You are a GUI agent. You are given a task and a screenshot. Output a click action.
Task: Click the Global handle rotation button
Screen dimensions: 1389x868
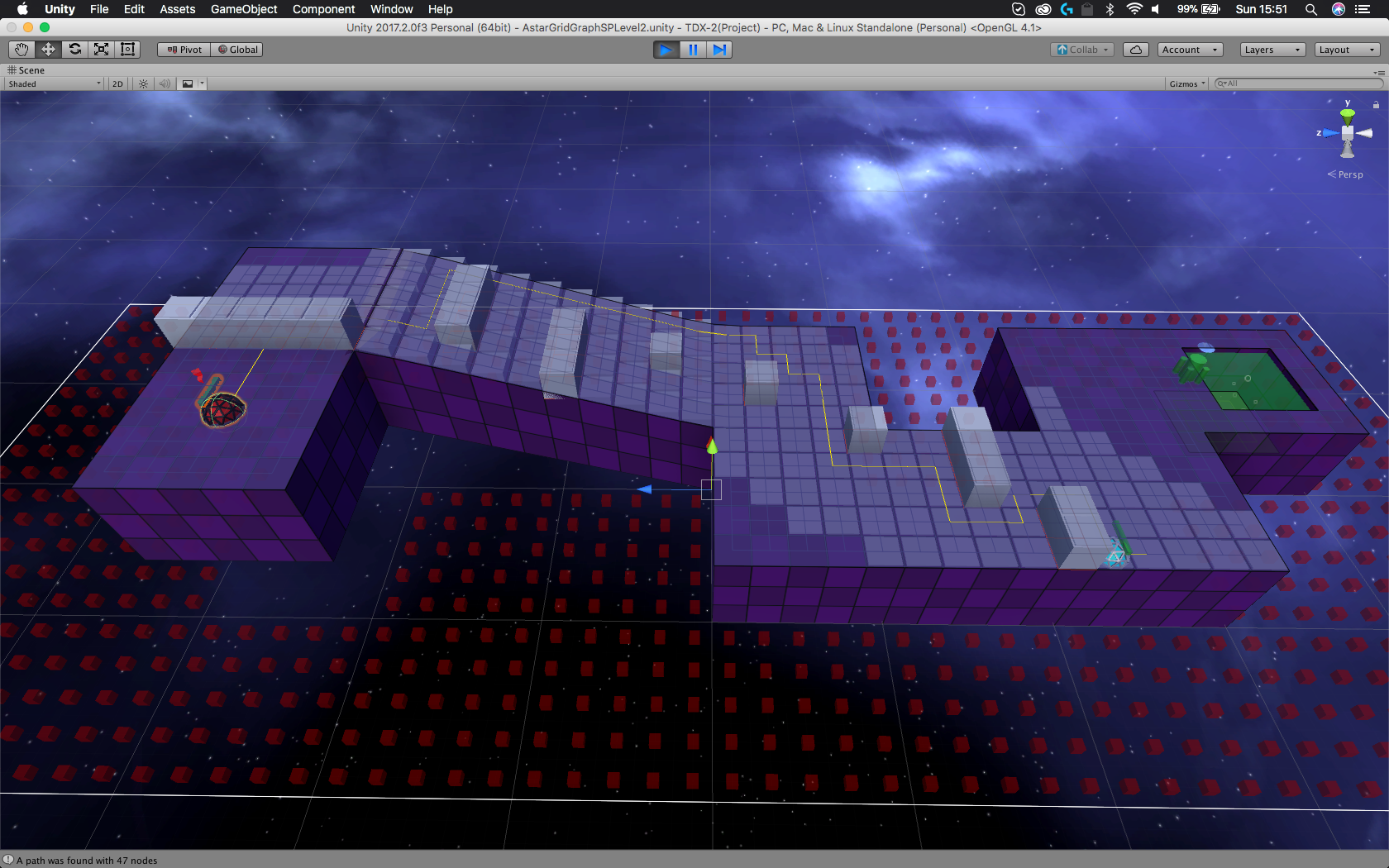[237, 50]
